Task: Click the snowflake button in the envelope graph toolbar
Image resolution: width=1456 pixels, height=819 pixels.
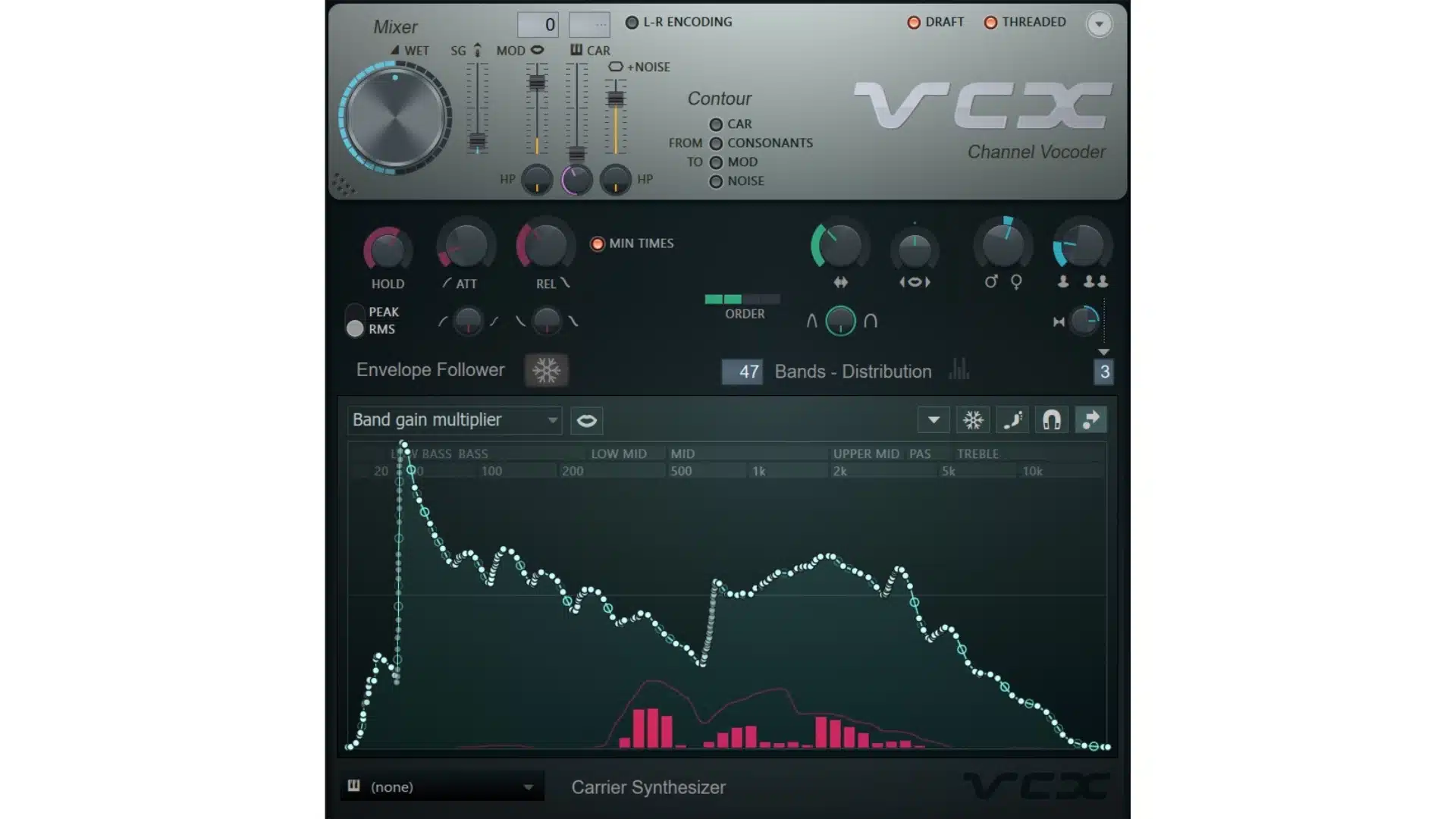Action: point(973,420)
